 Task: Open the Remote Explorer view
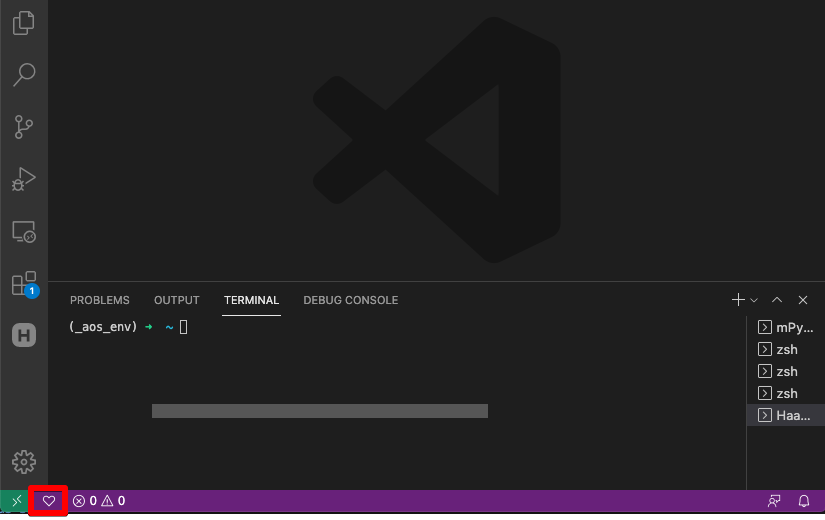24,232
